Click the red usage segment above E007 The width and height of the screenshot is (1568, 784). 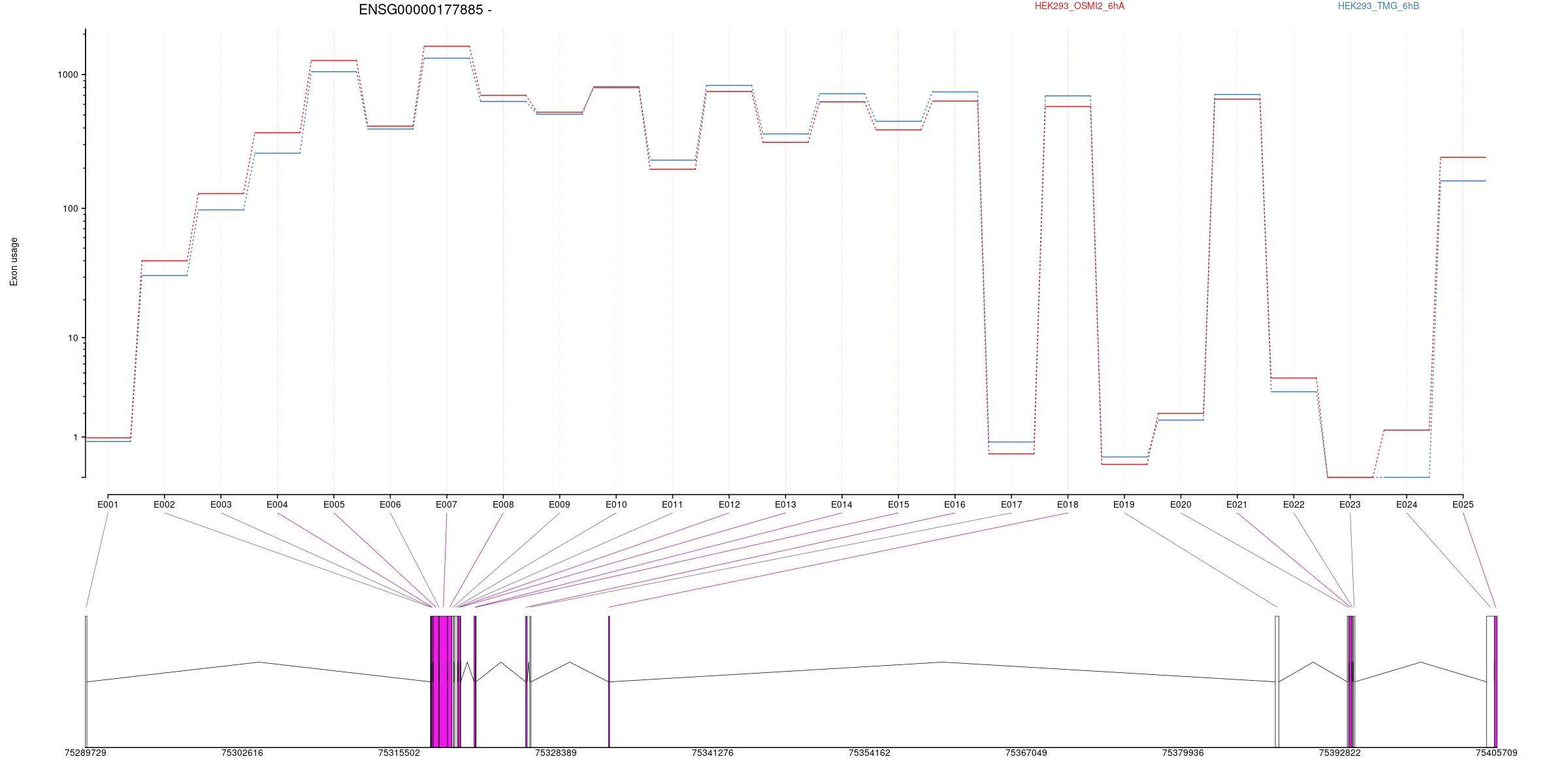447,46
